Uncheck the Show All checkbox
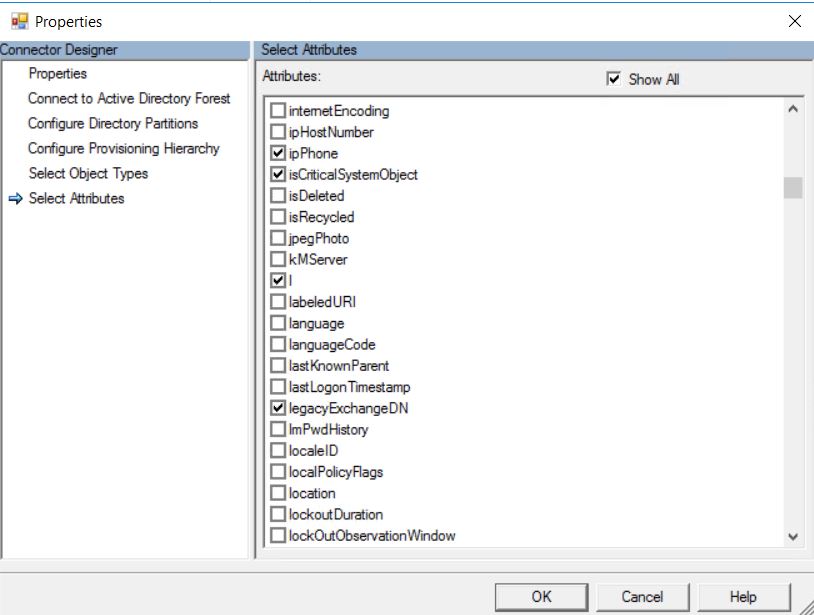This screenshot has height=615, width=814. coord(614,79)
